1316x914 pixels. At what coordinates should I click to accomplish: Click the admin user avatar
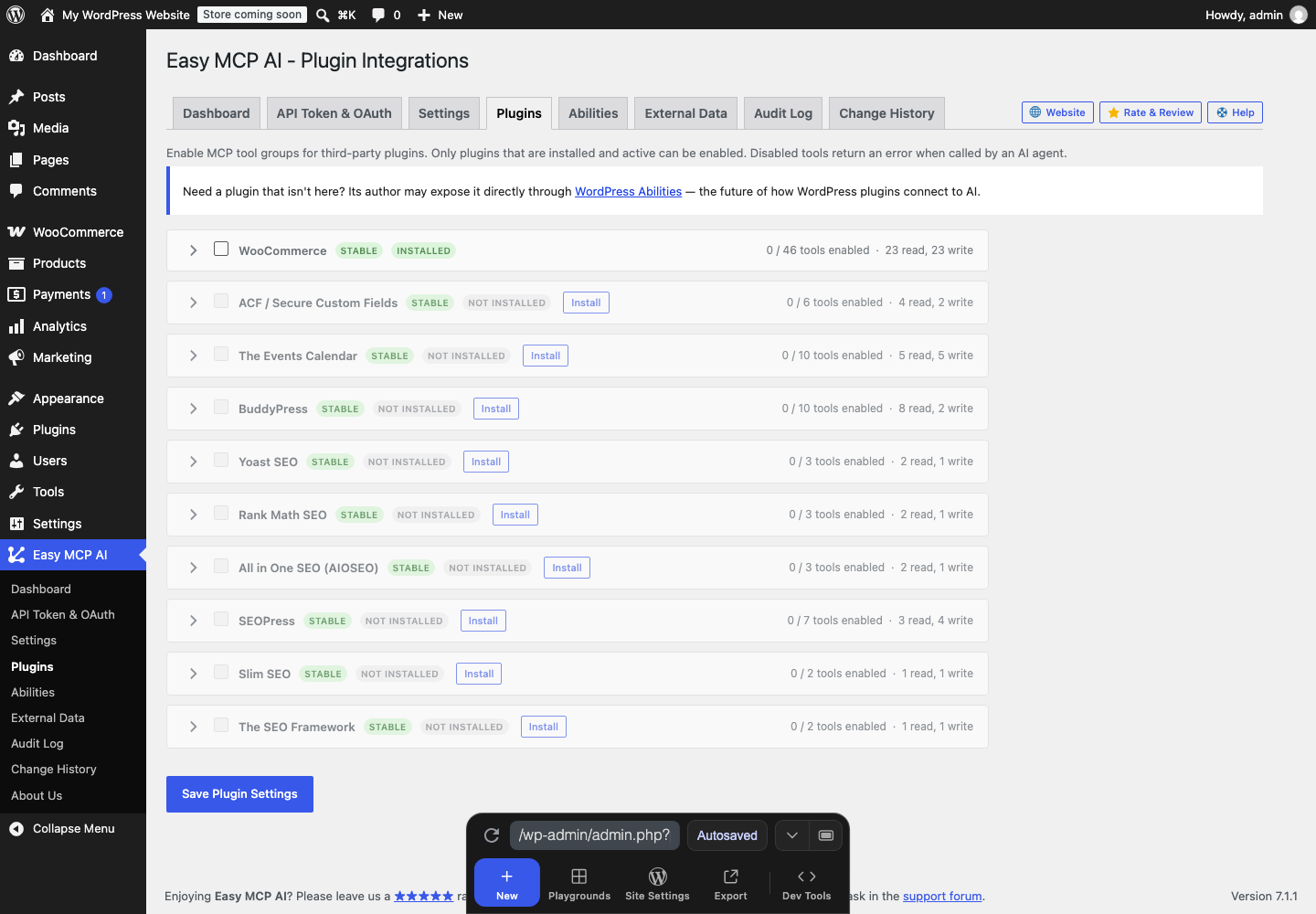tap(1298, 15)
